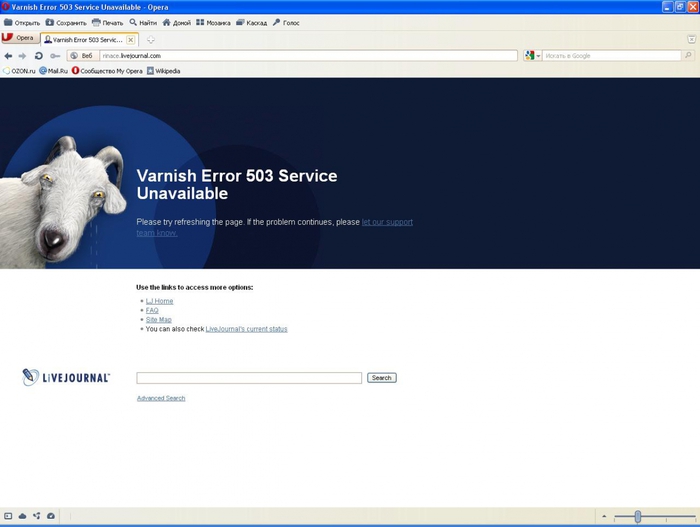Navigate back with the back arrow

[8, 56]
